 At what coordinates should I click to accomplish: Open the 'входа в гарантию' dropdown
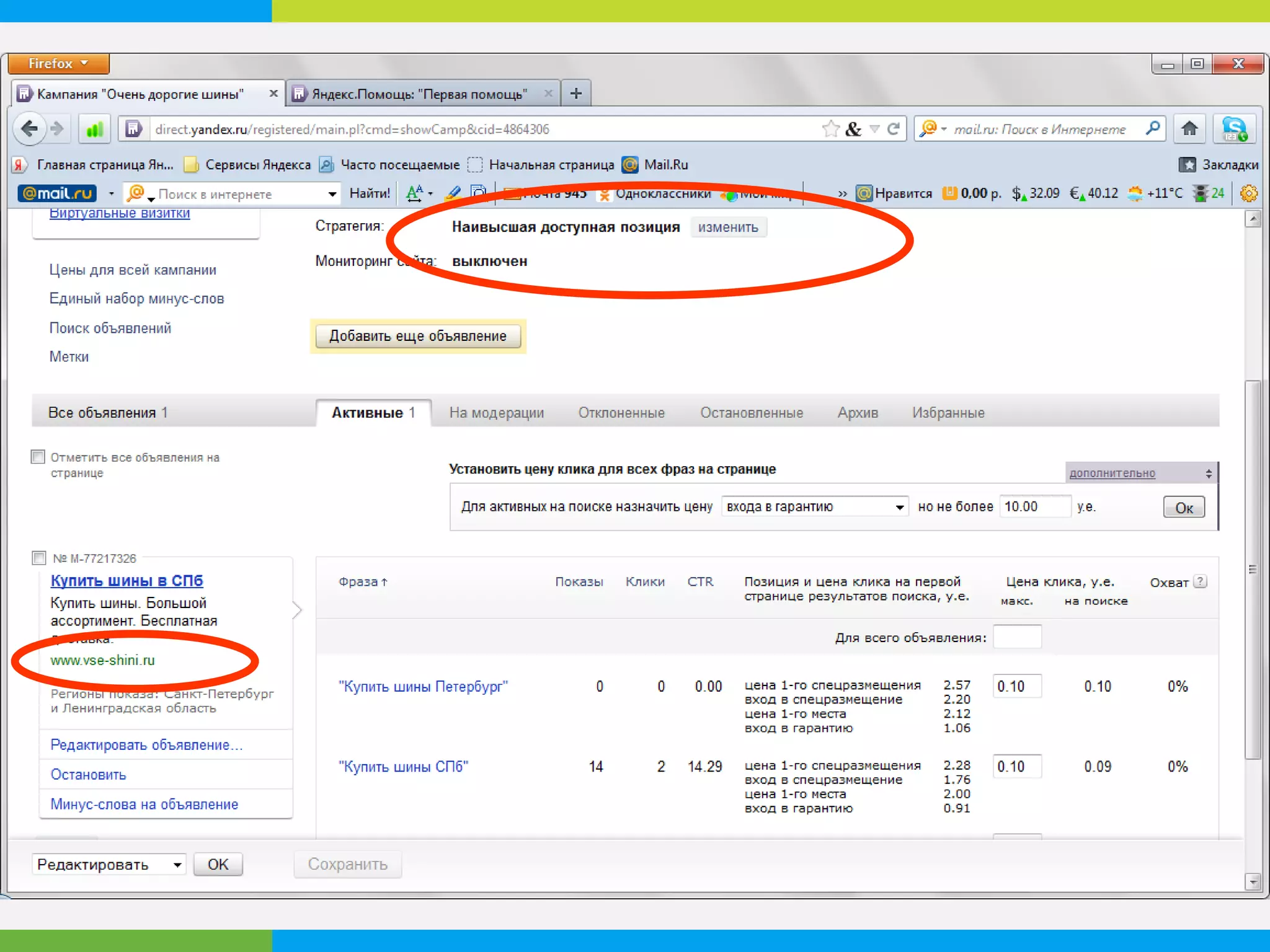[x=814, y=507]
